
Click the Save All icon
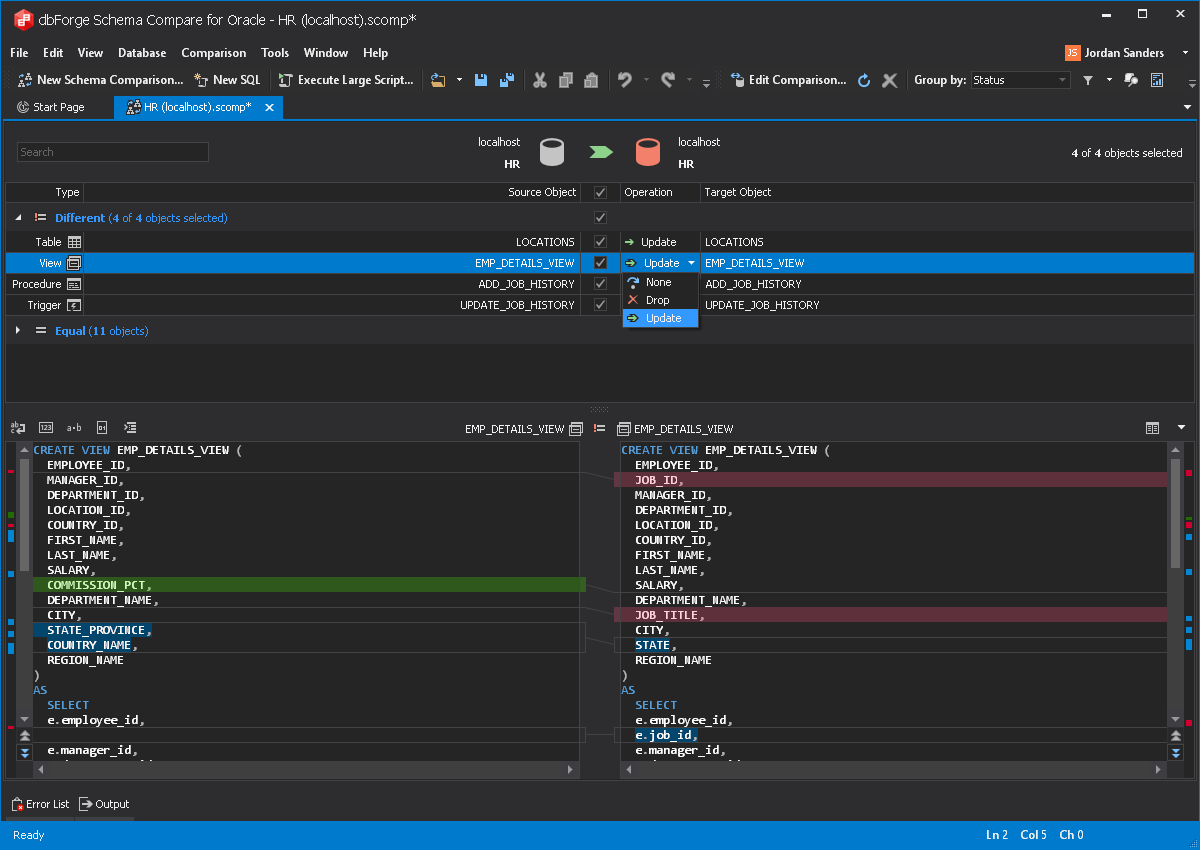[507, 80]
